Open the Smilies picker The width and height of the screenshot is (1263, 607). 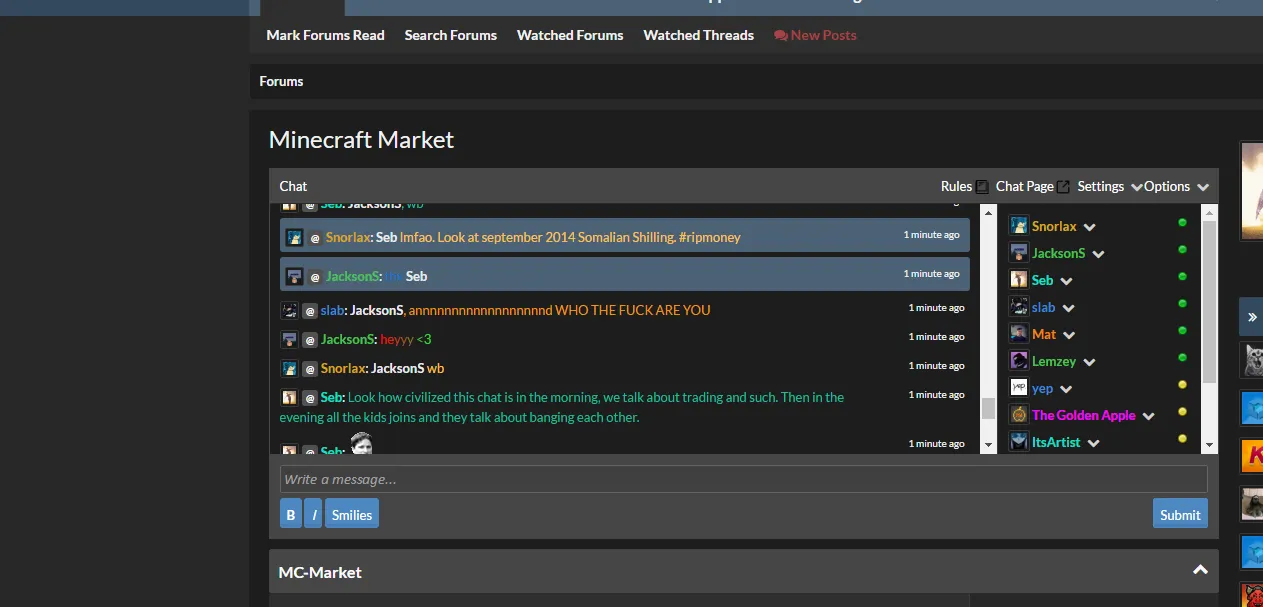point(352,514)
